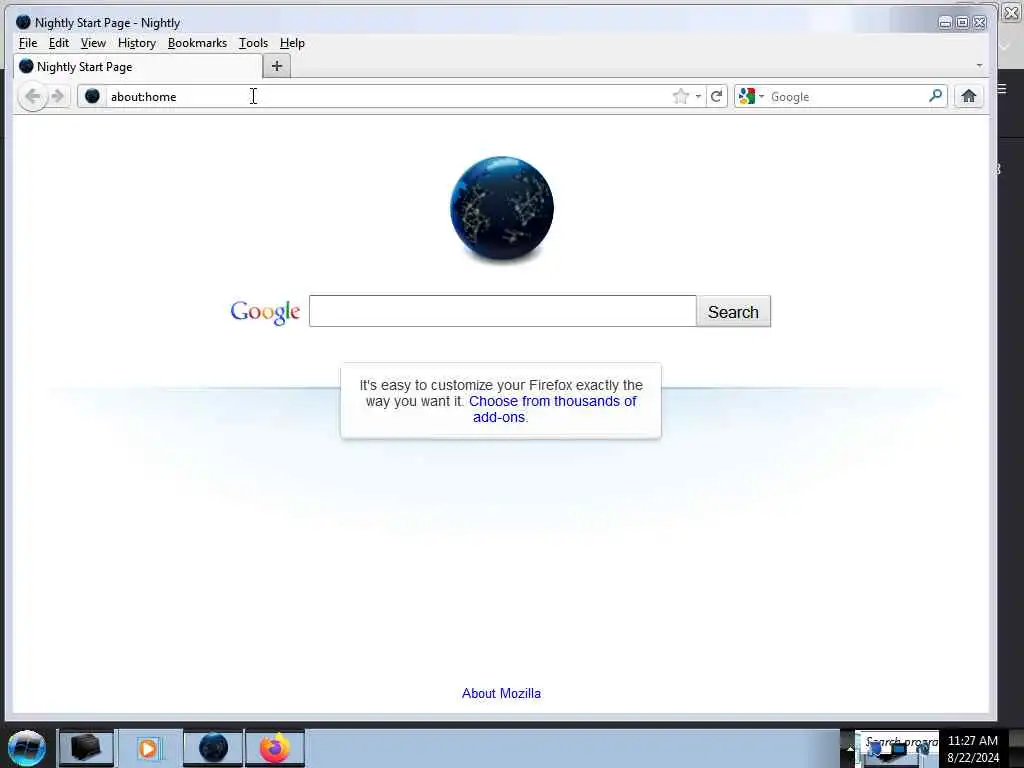Click the Google logo beside search box
Viewport: 1024px width, 768px height.
pyautogui.click(x=265, y=312)
